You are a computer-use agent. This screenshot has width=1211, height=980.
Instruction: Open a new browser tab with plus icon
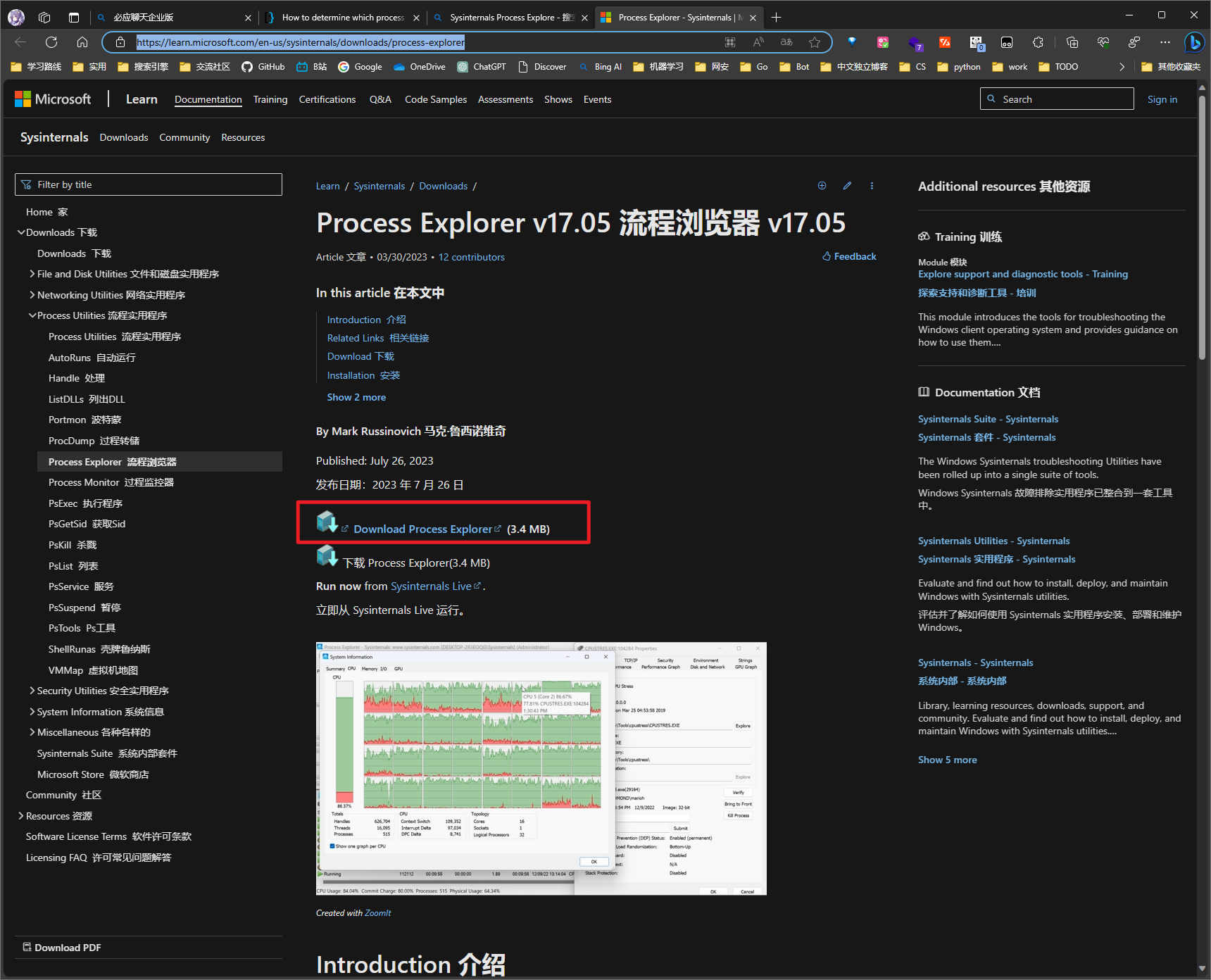[x=776, y=18]
